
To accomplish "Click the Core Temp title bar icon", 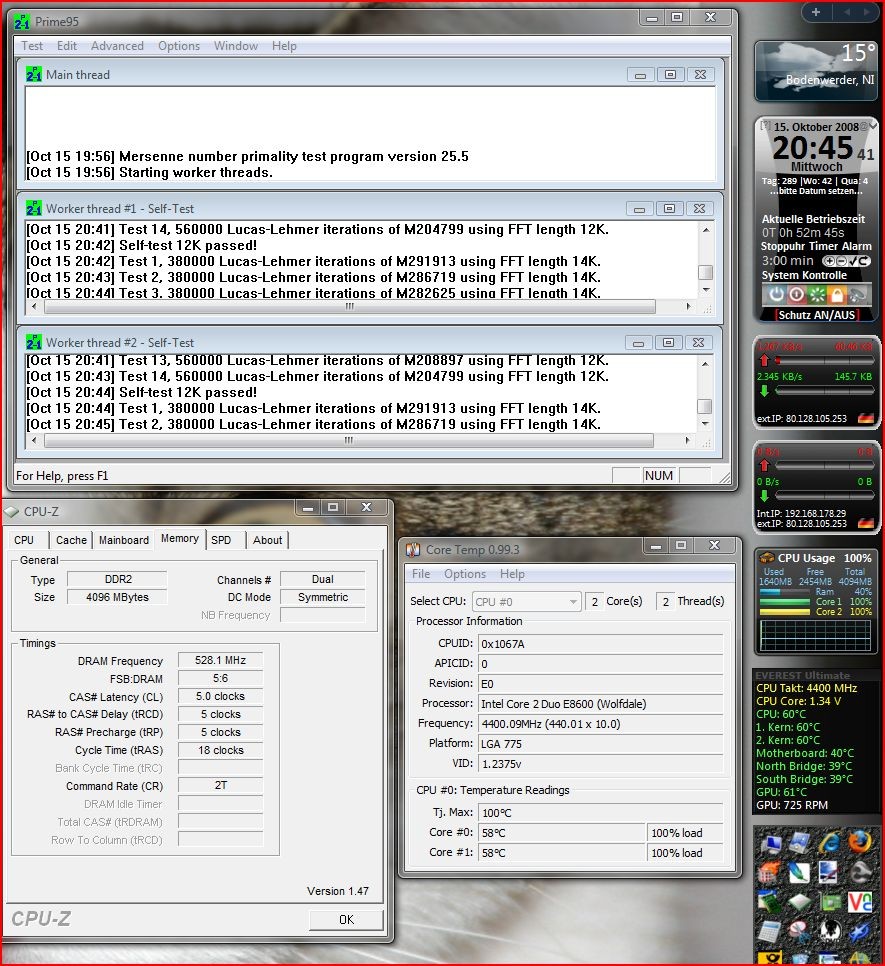I will coord(413,550).
